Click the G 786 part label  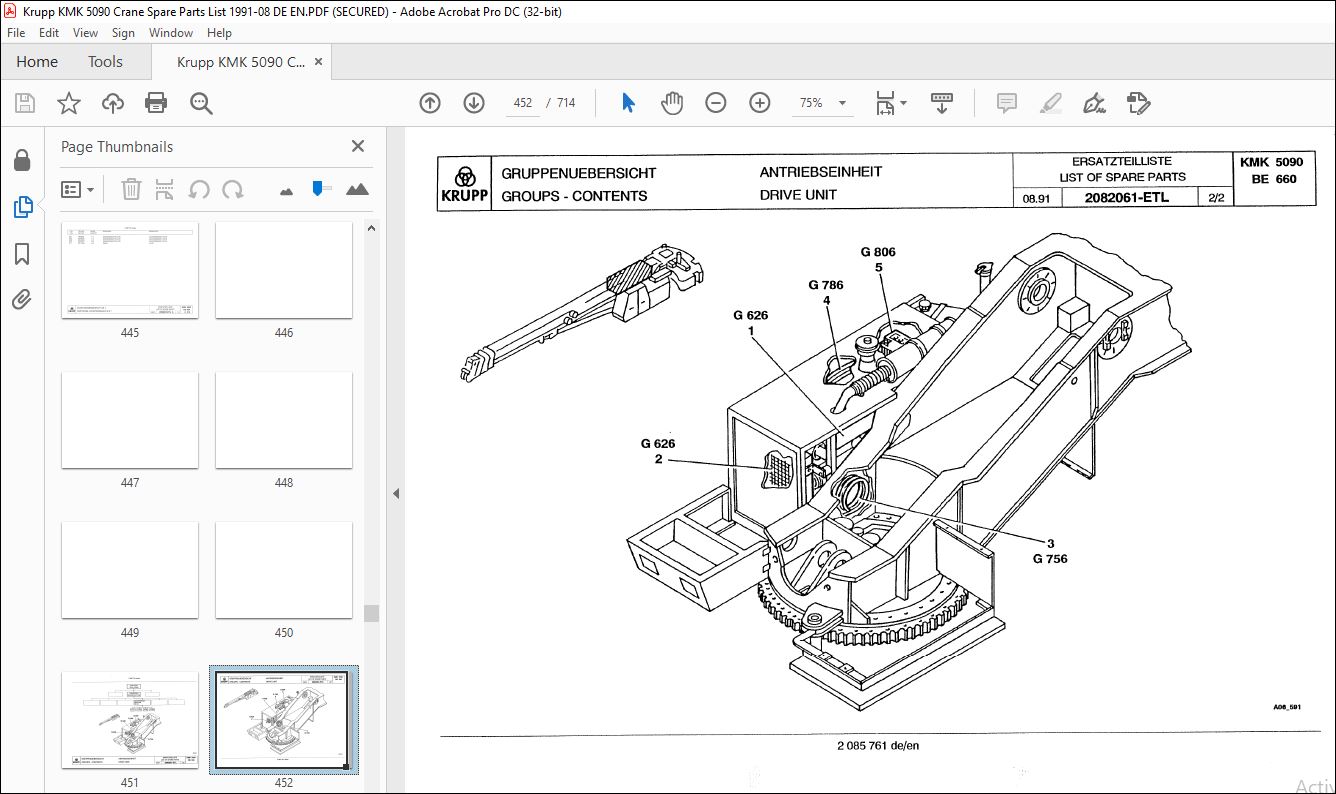coord(826,285)
